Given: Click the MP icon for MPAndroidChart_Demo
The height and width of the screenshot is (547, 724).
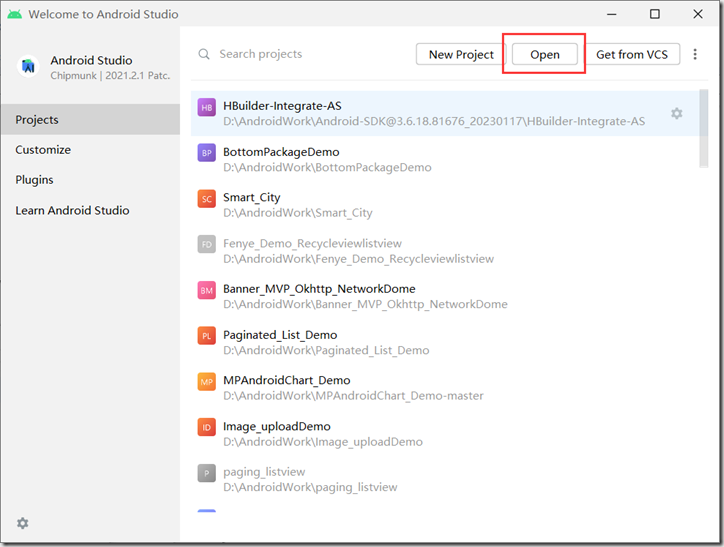Looking at the screenshot, I should [206, 382].
